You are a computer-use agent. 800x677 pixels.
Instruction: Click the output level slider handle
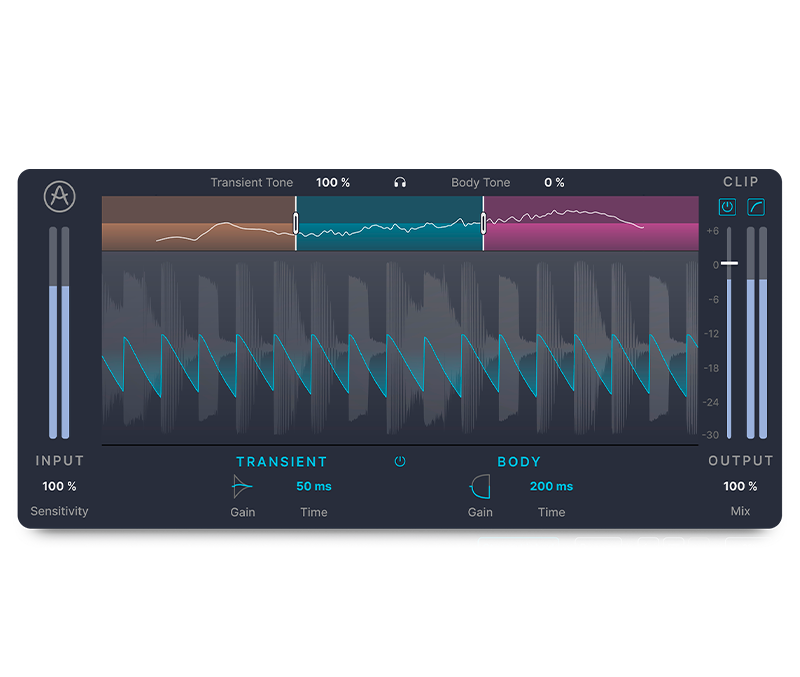[x=730, y=264]
